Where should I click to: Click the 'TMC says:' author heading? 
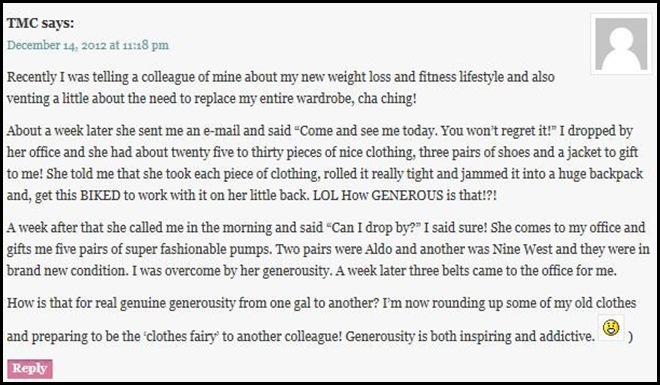(40, 23)
